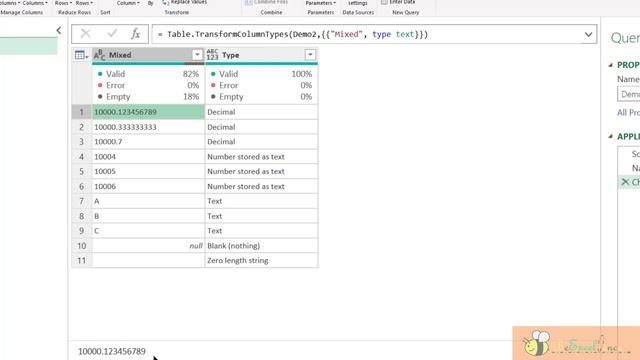This screenshot has width=640, height=360.
Task: Select row number 10
Action: pyautogui.click(x=81, y=246)
